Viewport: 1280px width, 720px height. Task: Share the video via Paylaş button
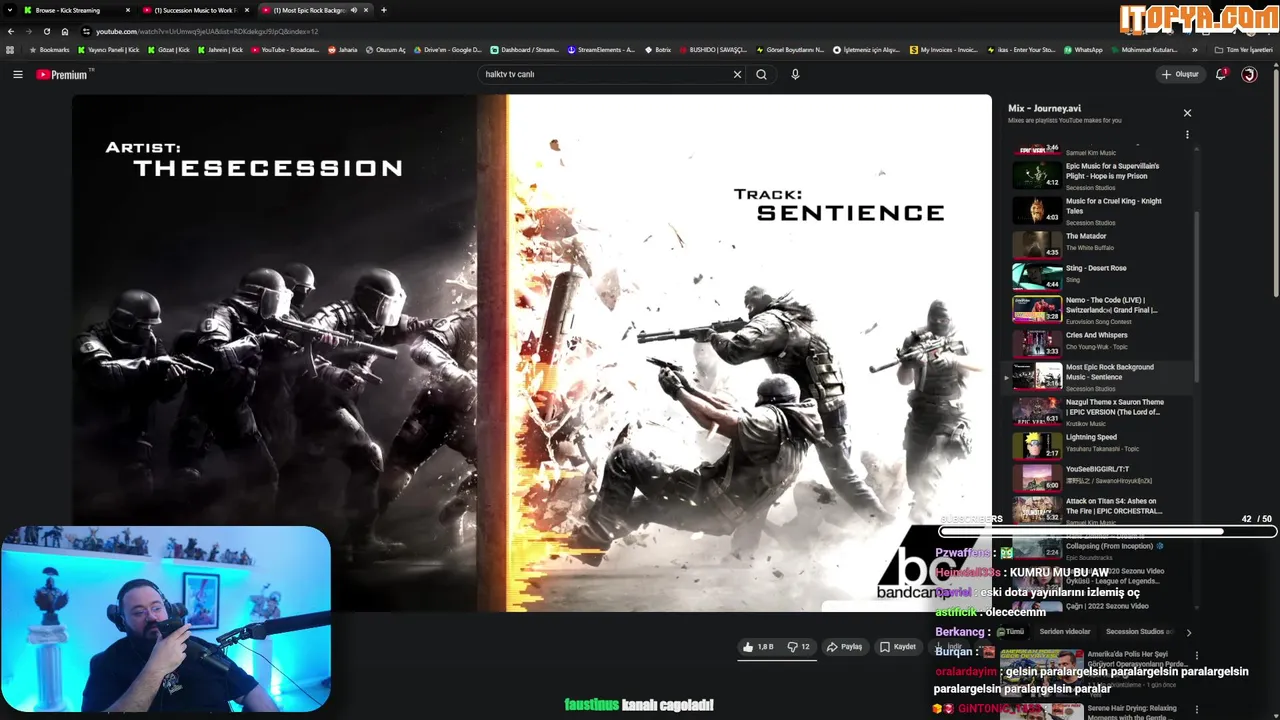[845, 647]
